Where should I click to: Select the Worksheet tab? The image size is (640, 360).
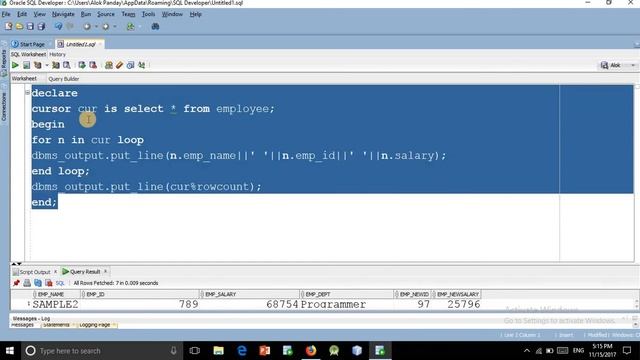coord(24,78)
